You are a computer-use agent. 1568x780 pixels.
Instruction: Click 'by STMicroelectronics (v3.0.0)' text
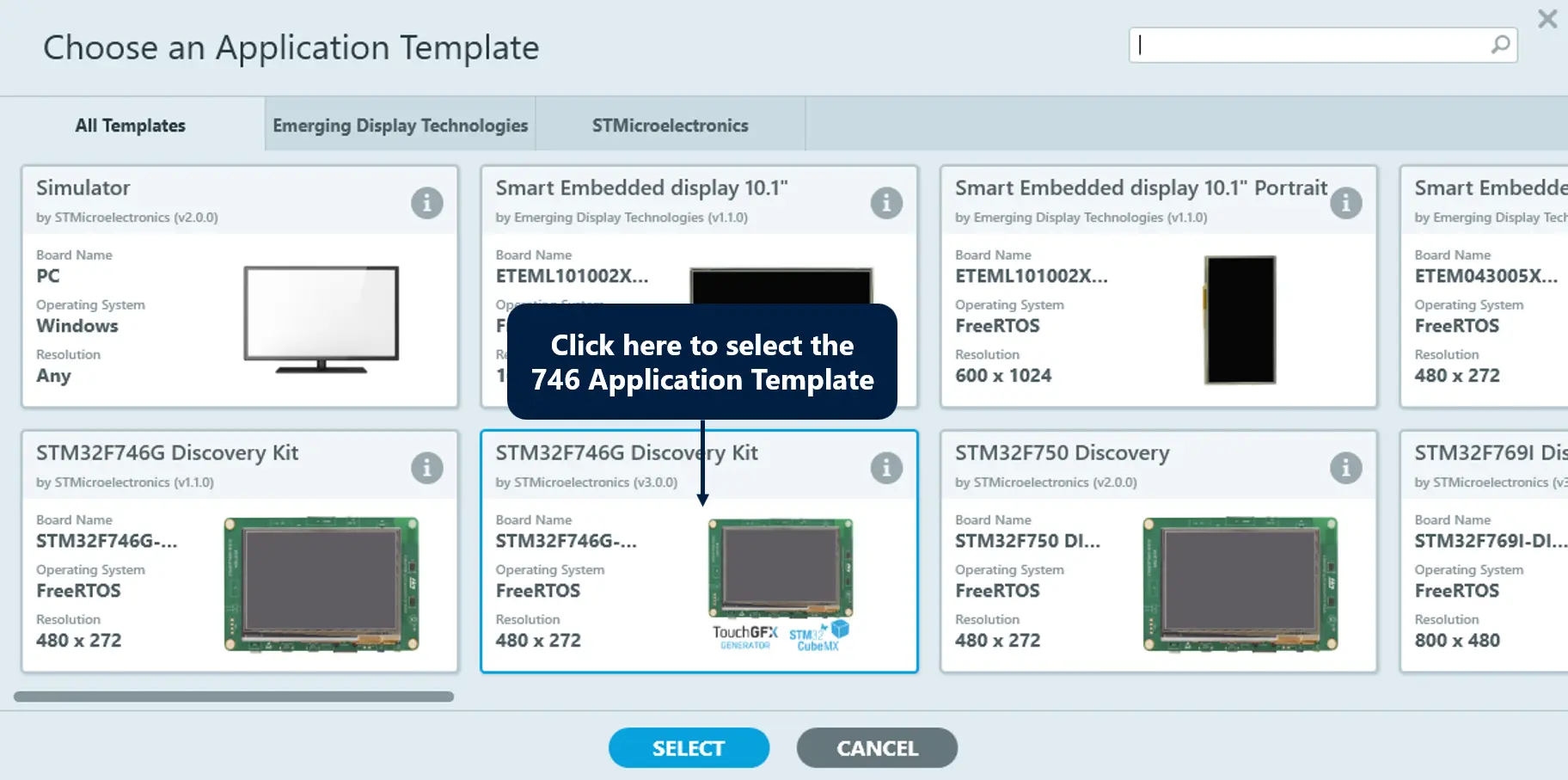click(x=586, y=482)
